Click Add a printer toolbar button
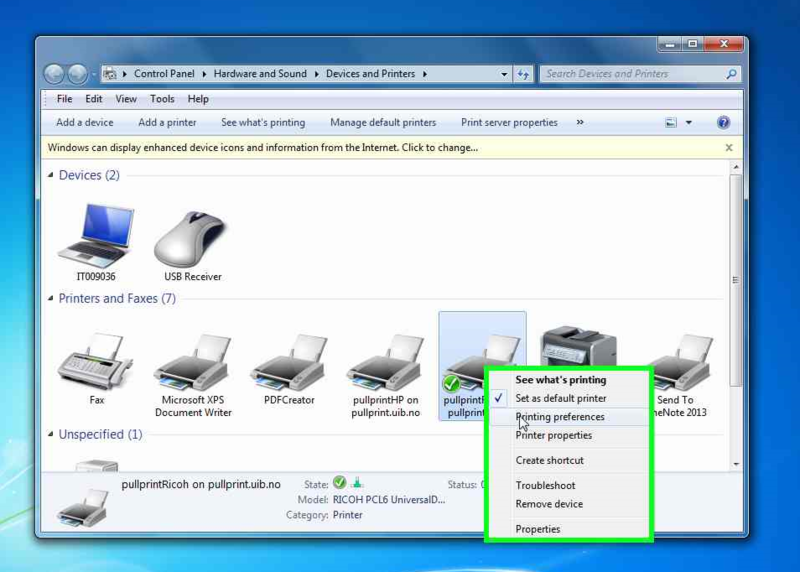The width and height of the screenshot is (800, 572). [x=167, y=122]
